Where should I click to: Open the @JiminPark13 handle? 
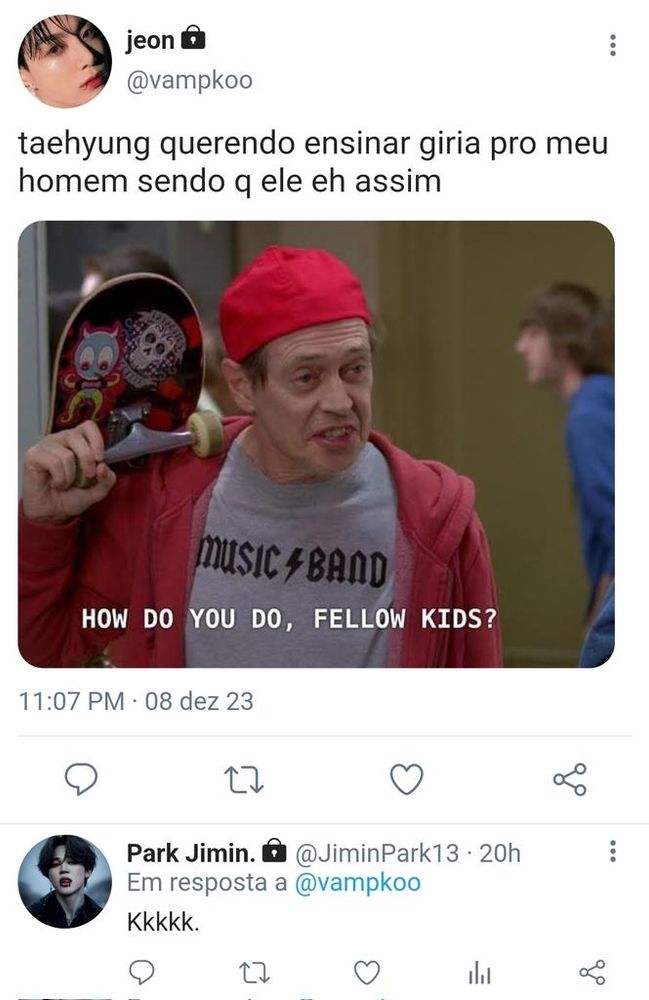[x=377, y=853]
